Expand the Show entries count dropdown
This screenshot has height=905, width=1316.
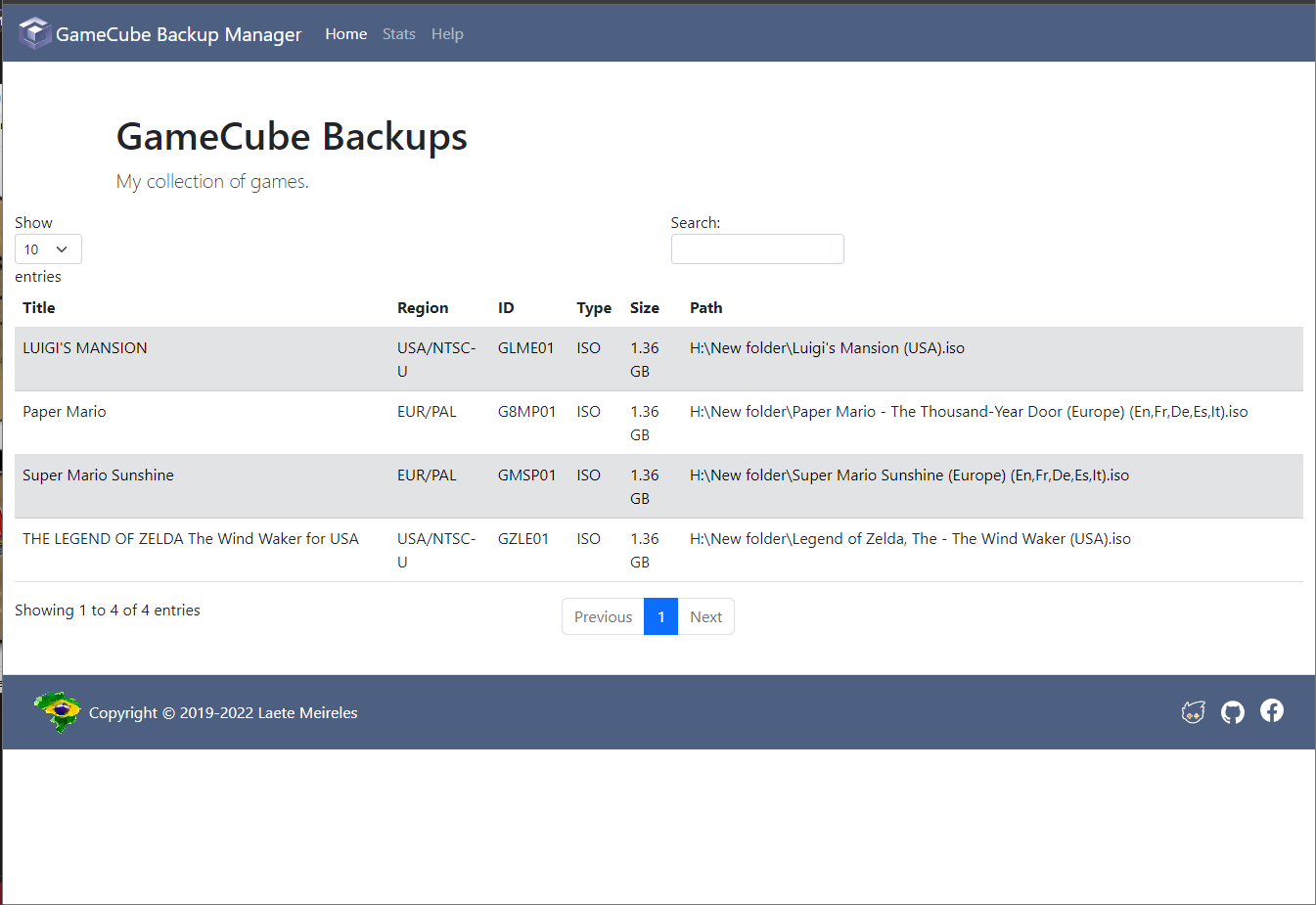pos(48,249)
